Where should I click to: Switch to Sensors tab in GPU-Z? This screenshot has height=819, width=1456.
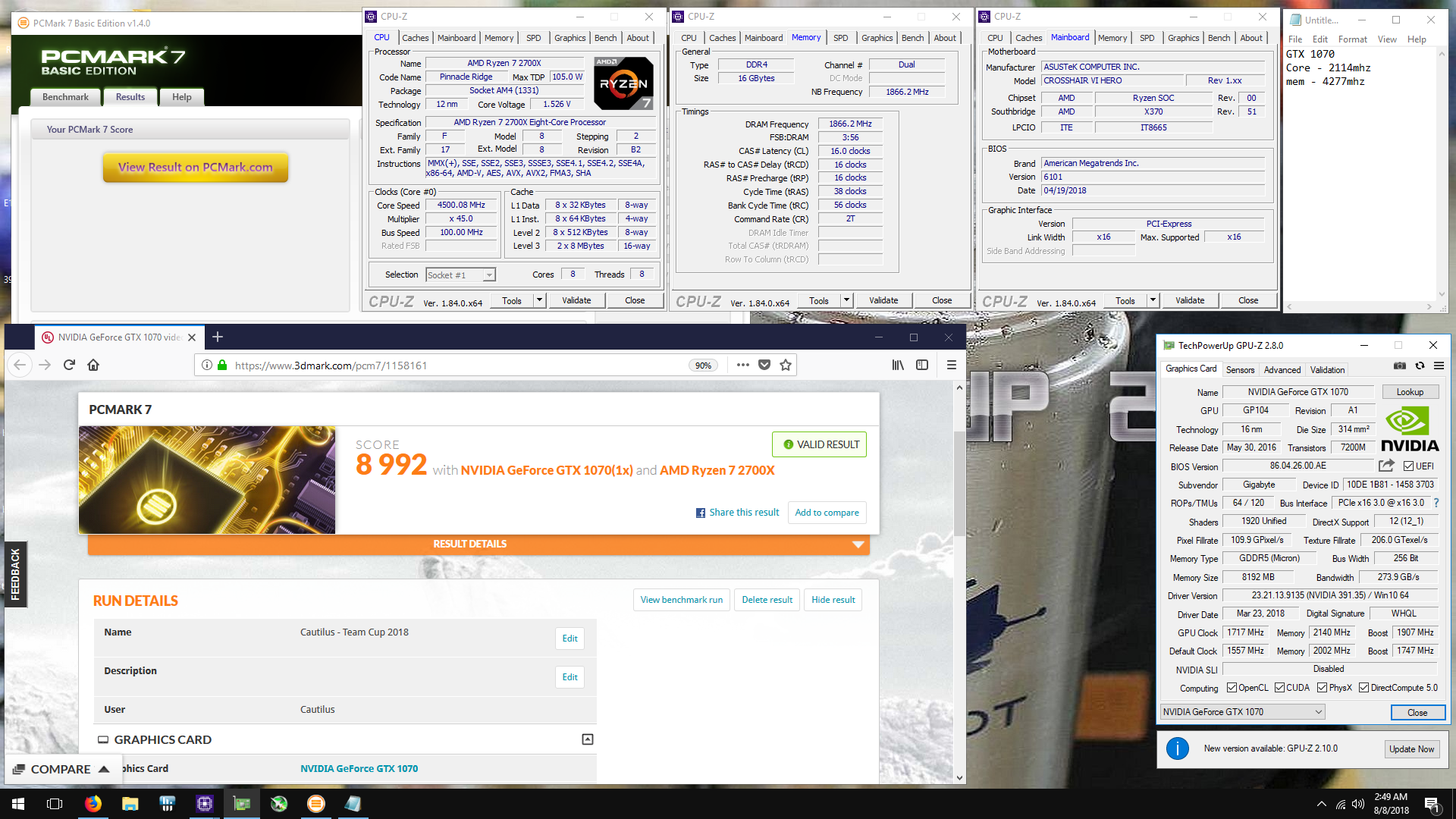(1240, 370)
